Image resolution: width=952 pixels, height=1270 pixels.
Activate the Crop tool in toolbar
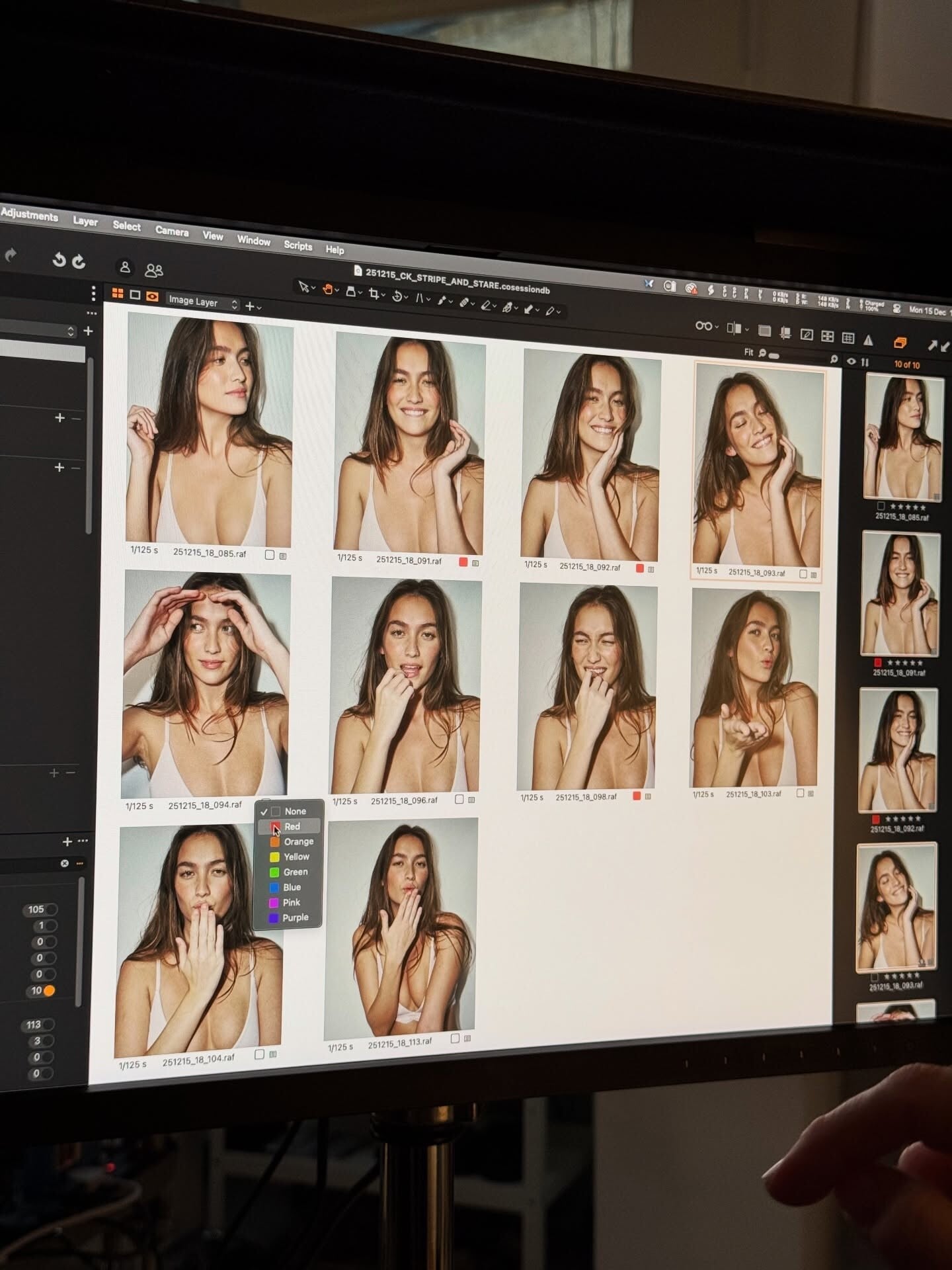coord(374,294)
